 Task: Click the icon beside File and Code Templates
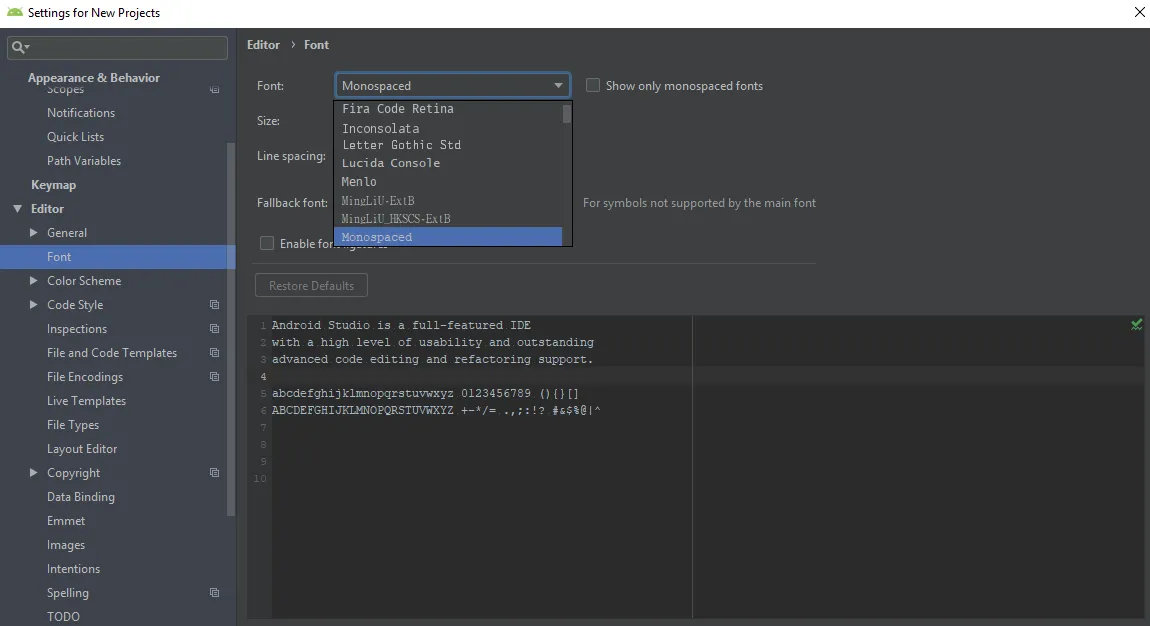214,353
